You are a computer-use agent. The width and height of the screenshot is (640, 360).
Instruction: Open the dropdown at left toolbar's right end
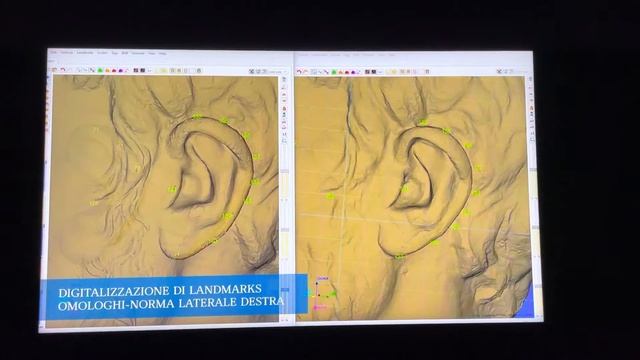click(278, 72)
